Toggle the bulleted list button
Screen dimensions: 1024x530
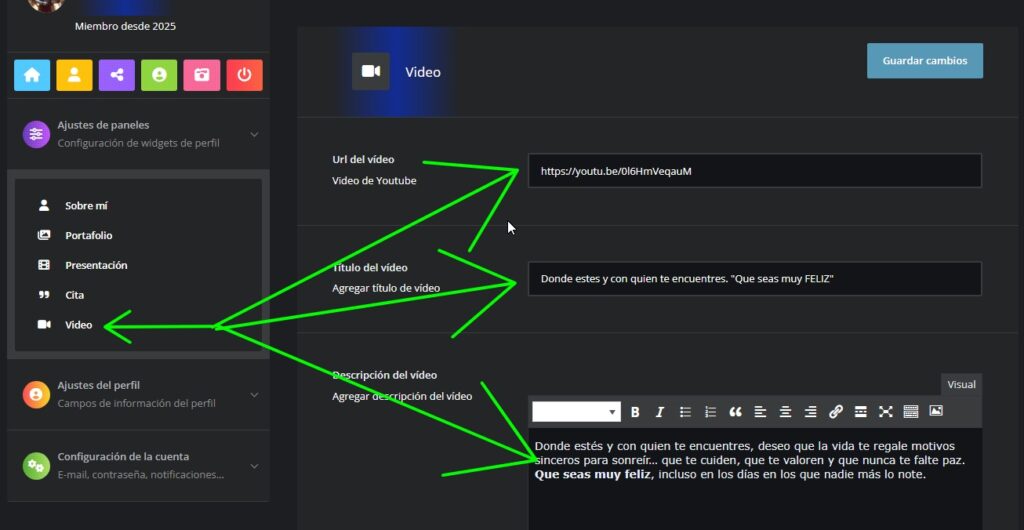[685, 412]
